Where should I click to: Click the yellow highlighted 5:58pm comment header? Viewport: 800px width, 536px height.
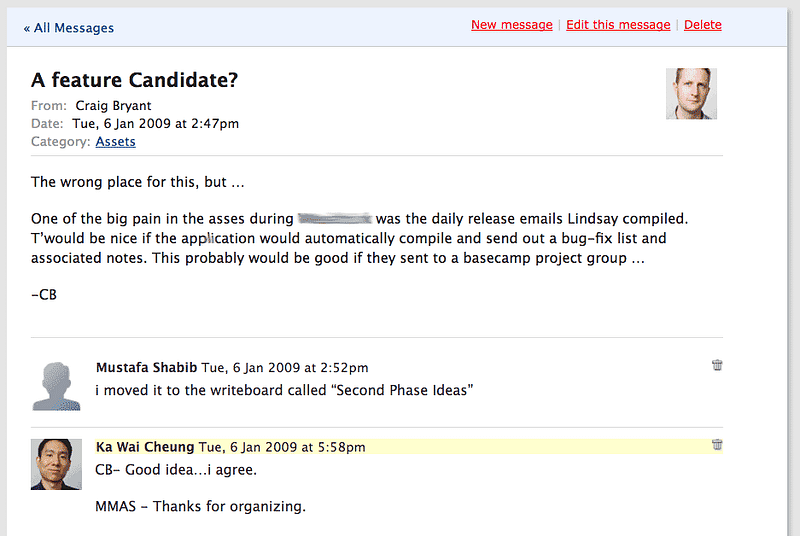coord(409,447)
